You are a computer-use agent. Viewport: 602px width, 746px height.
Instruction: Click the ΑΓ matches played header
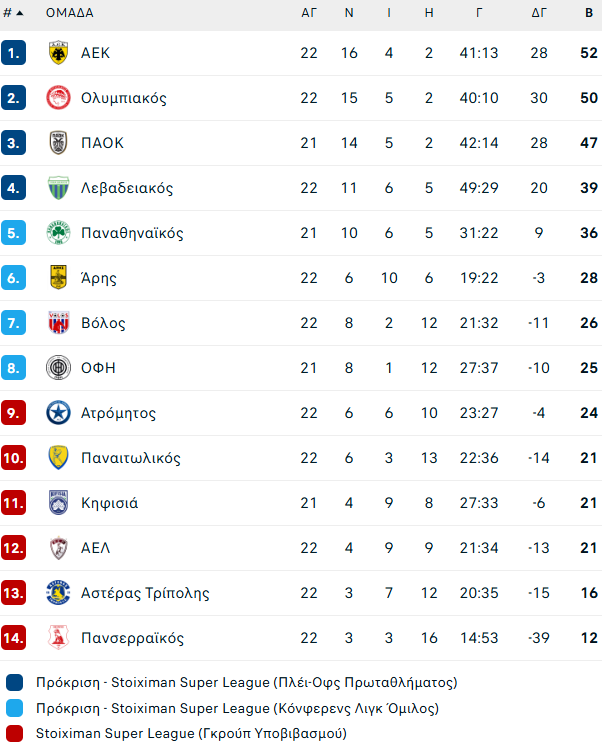click(x=309, y=13)
